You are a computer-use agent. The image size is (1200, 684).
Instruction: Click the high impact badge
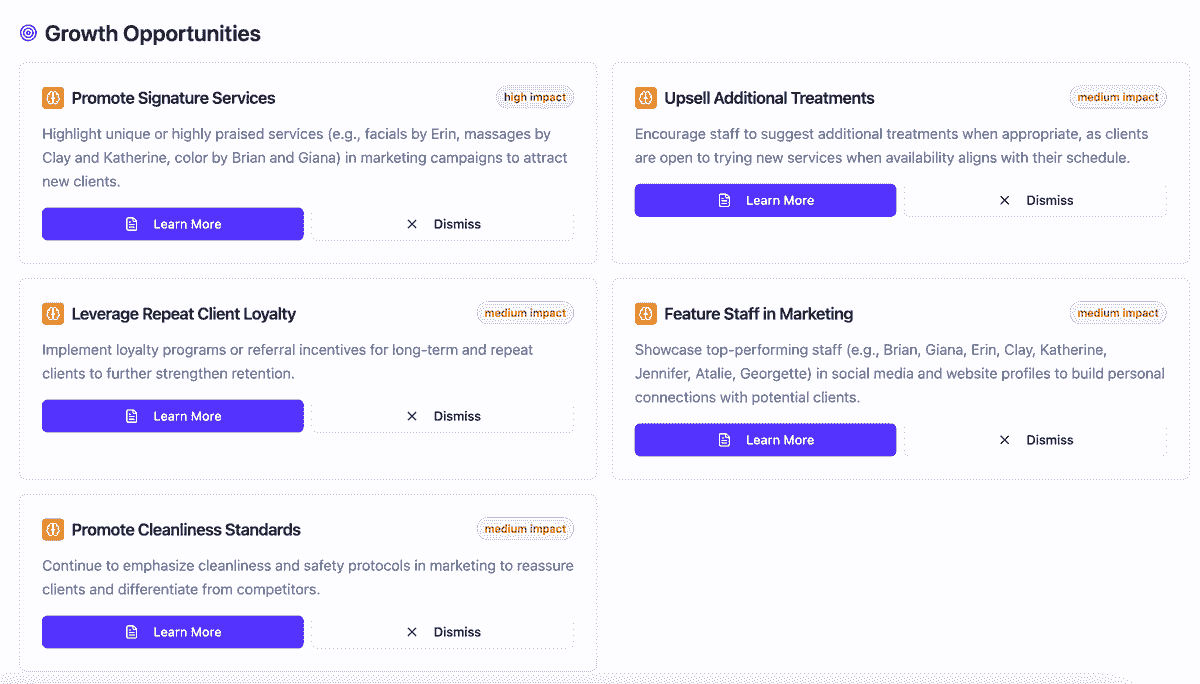[535, 97]
